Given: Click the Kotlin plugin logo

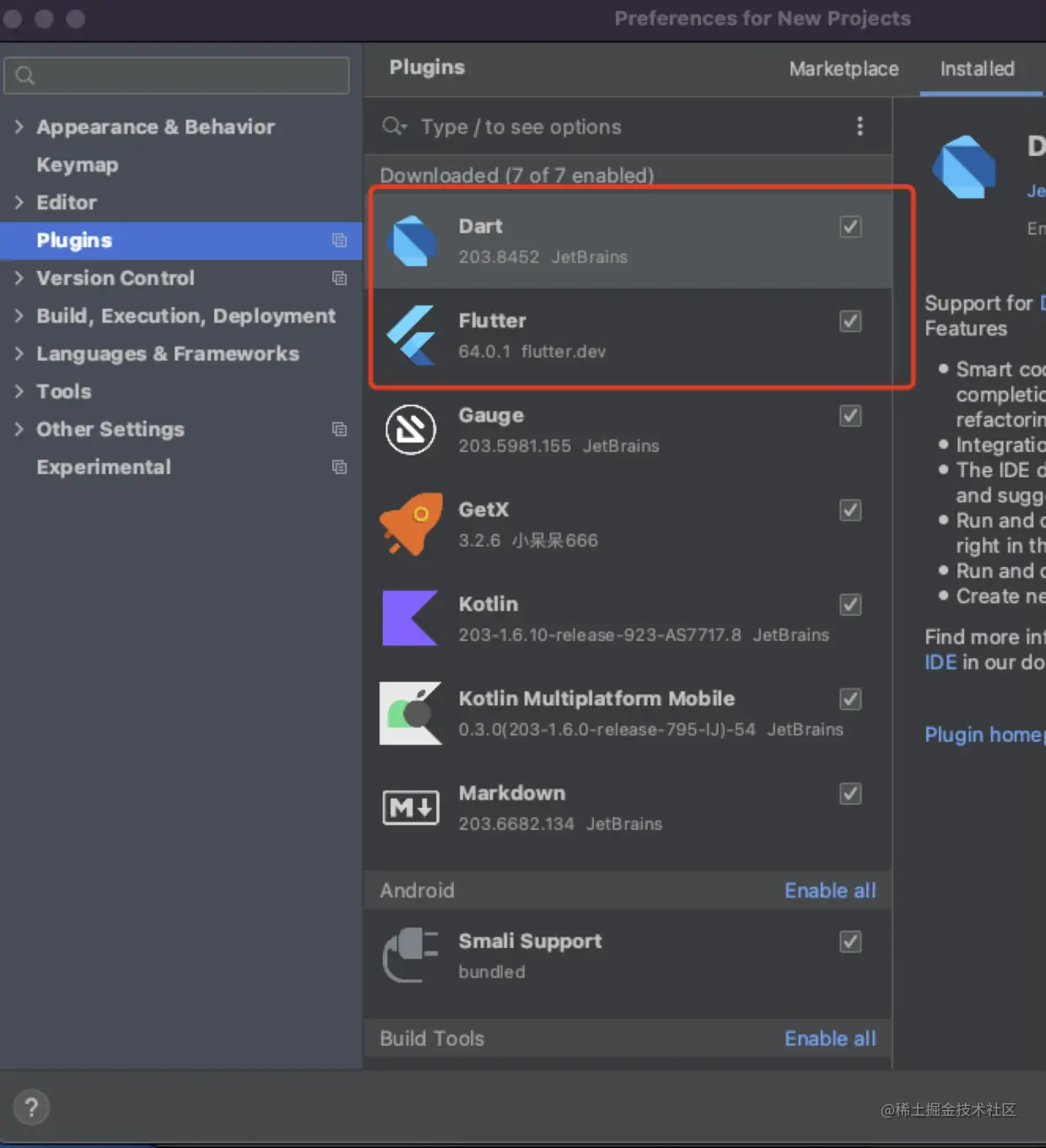Looking at the screenshot, I should (410, 618).
